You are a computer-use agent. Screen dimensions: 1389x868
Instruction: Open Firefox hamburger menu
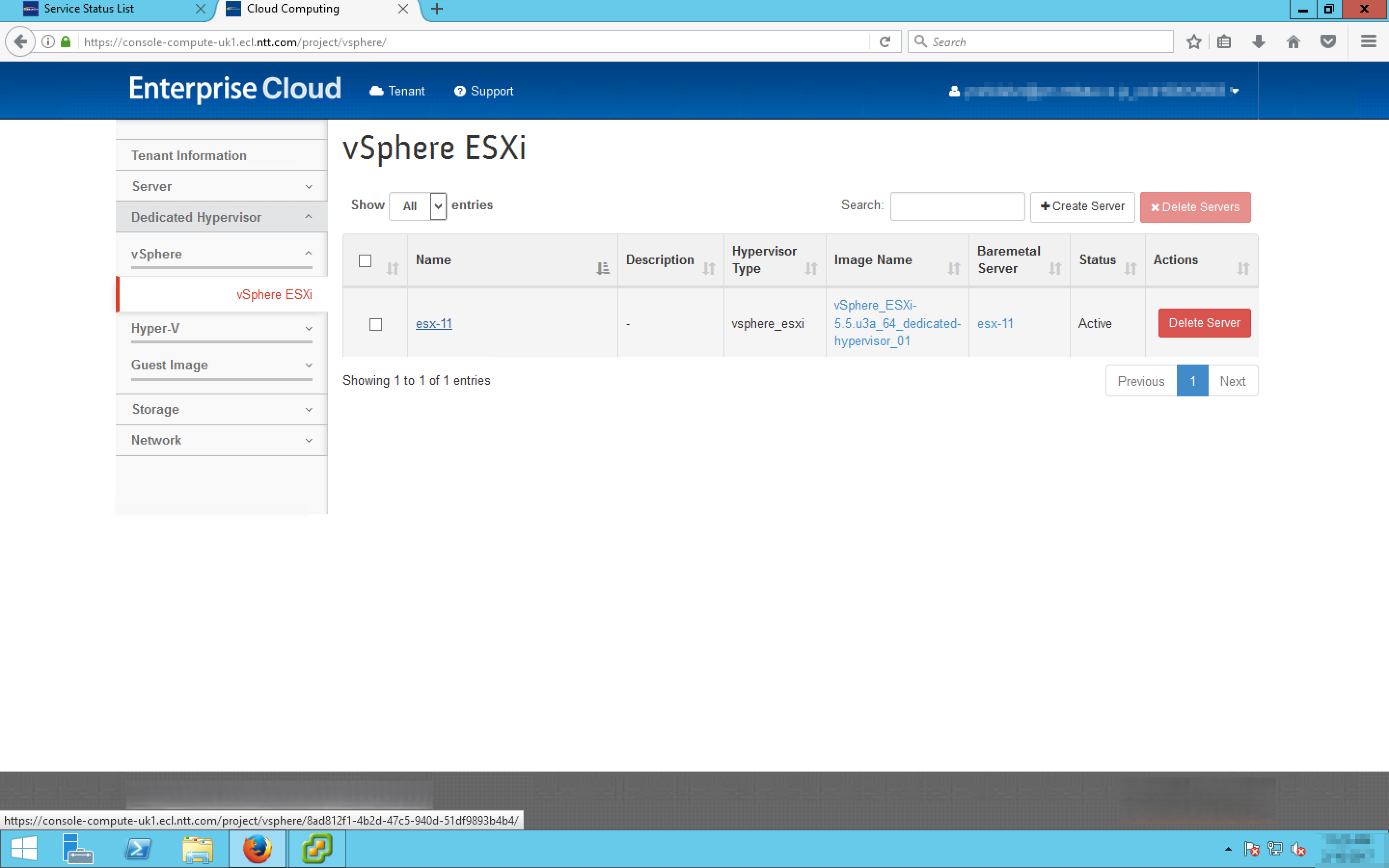(x=1368, y=42)
